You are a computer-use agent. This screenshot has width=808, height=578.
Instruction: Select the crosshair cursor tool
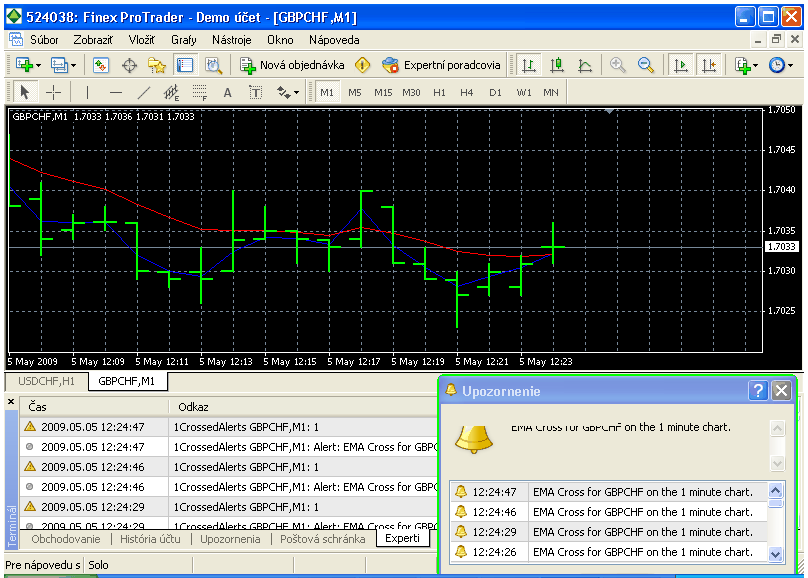(x=54, y=93)
